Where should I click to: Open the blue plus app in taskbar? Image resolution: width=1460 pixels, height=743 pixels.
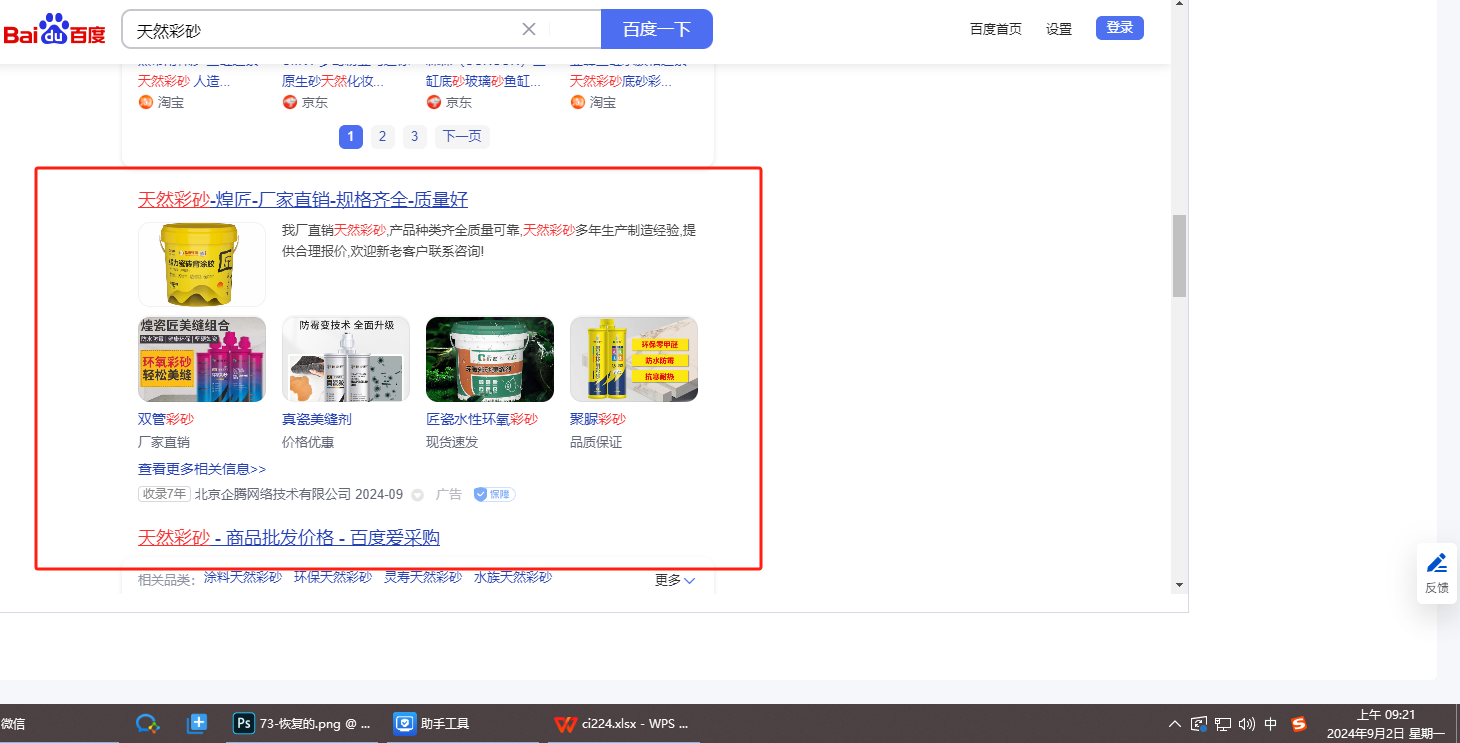pyautogui.click(x=197, y=724)
